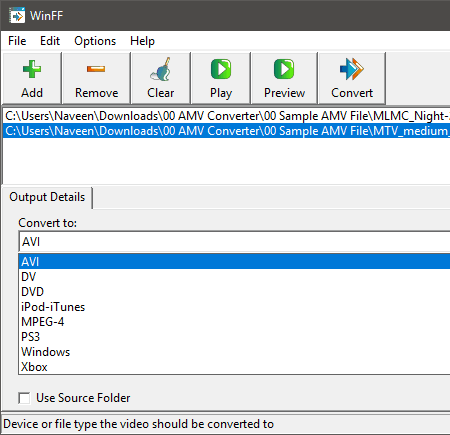Select the MLMC_Night file row

pos(227,116)
